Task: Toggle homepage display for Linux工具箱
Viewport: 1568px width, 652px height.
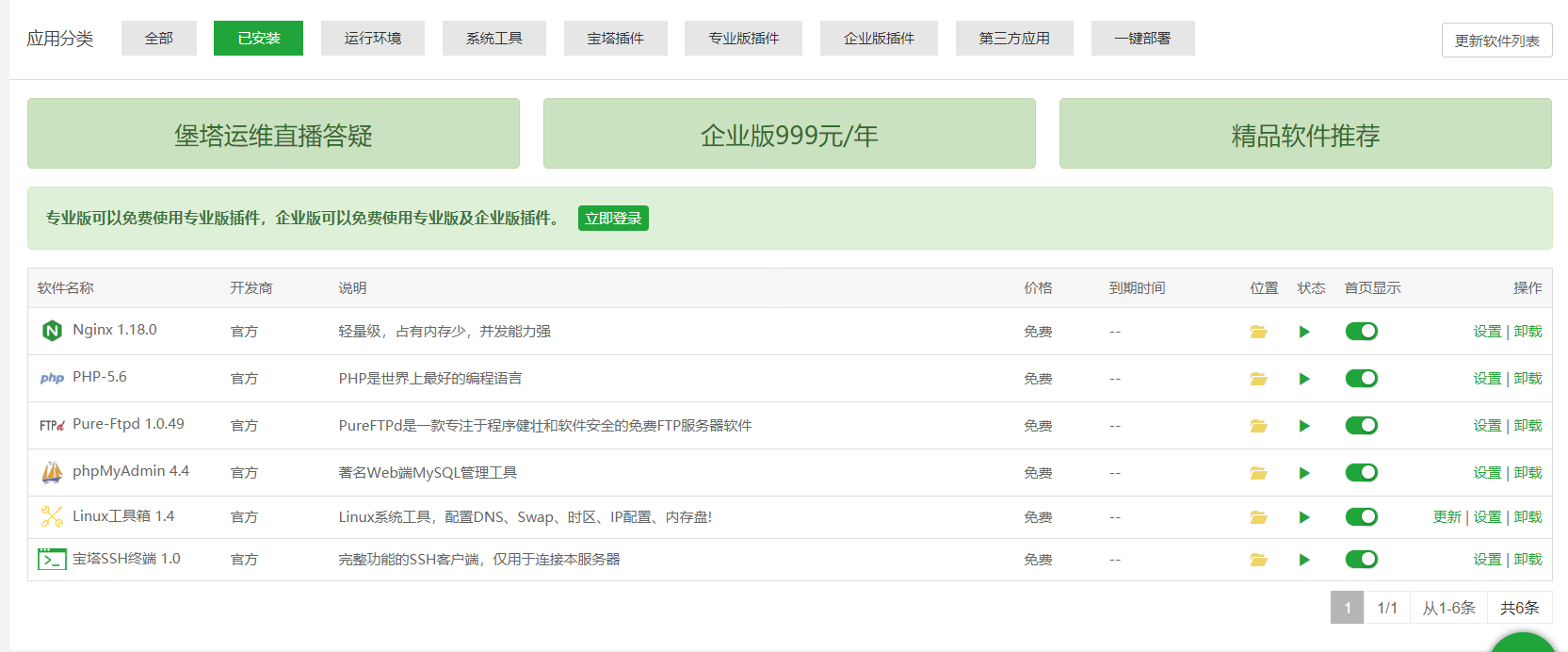Action: 1362,516
